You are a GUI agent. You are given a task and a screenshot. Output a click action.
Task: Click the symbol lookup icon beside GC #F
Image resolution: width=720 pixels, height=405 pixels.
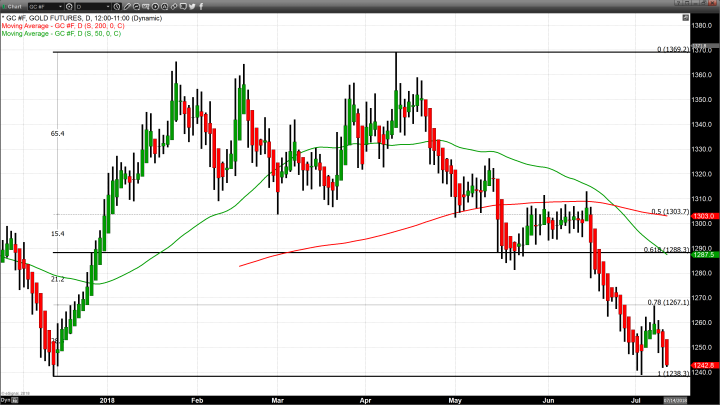[x=69, y=7]
